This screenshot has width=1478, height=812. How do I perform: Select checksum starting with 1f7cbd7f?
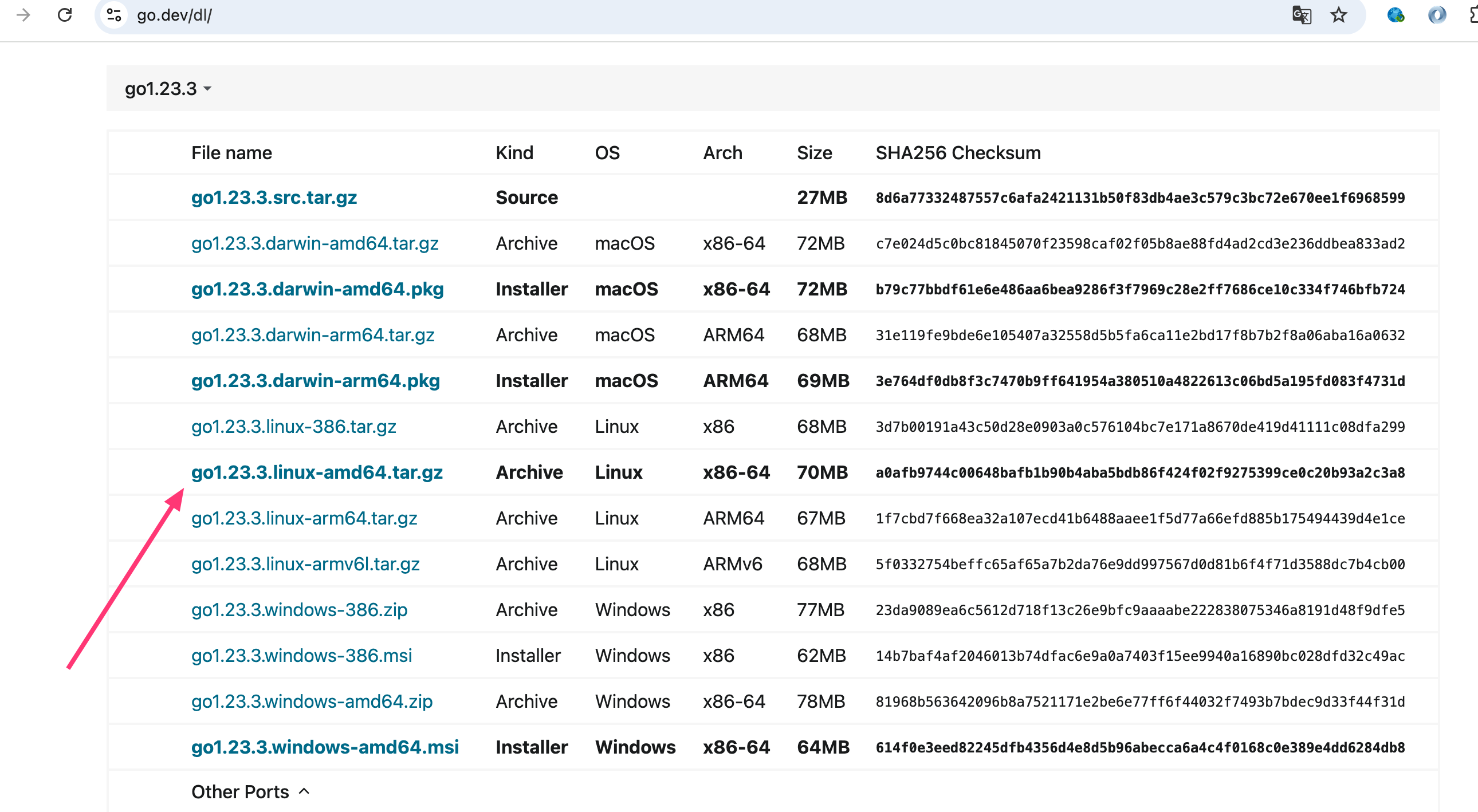pyautogui.click(x=1140, y=519)
